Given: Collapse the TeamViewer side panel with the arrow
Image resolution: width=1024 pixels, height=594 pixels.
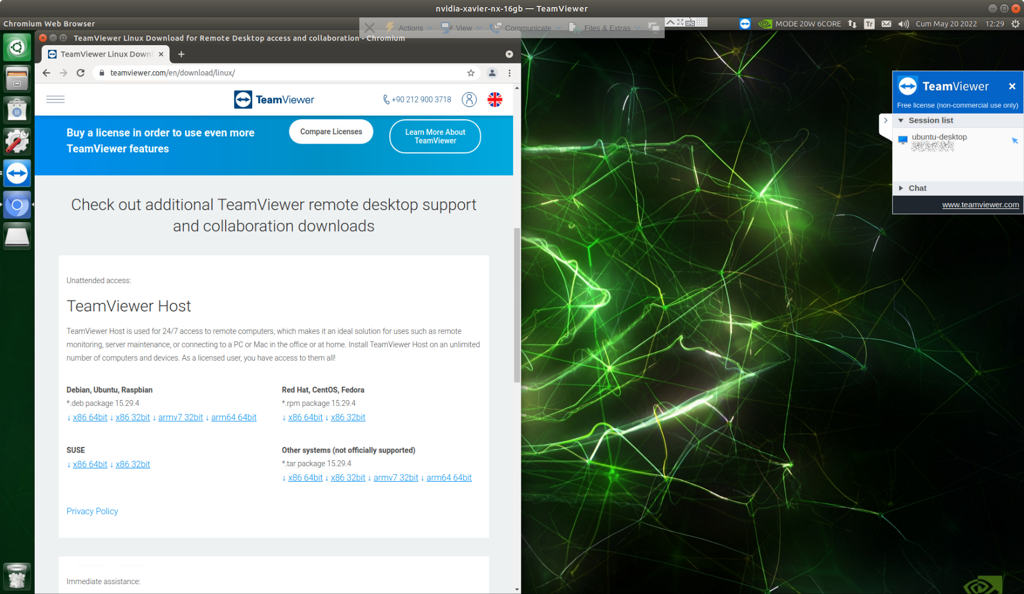Looking at the screenshot, I should [x=886, y=120].
